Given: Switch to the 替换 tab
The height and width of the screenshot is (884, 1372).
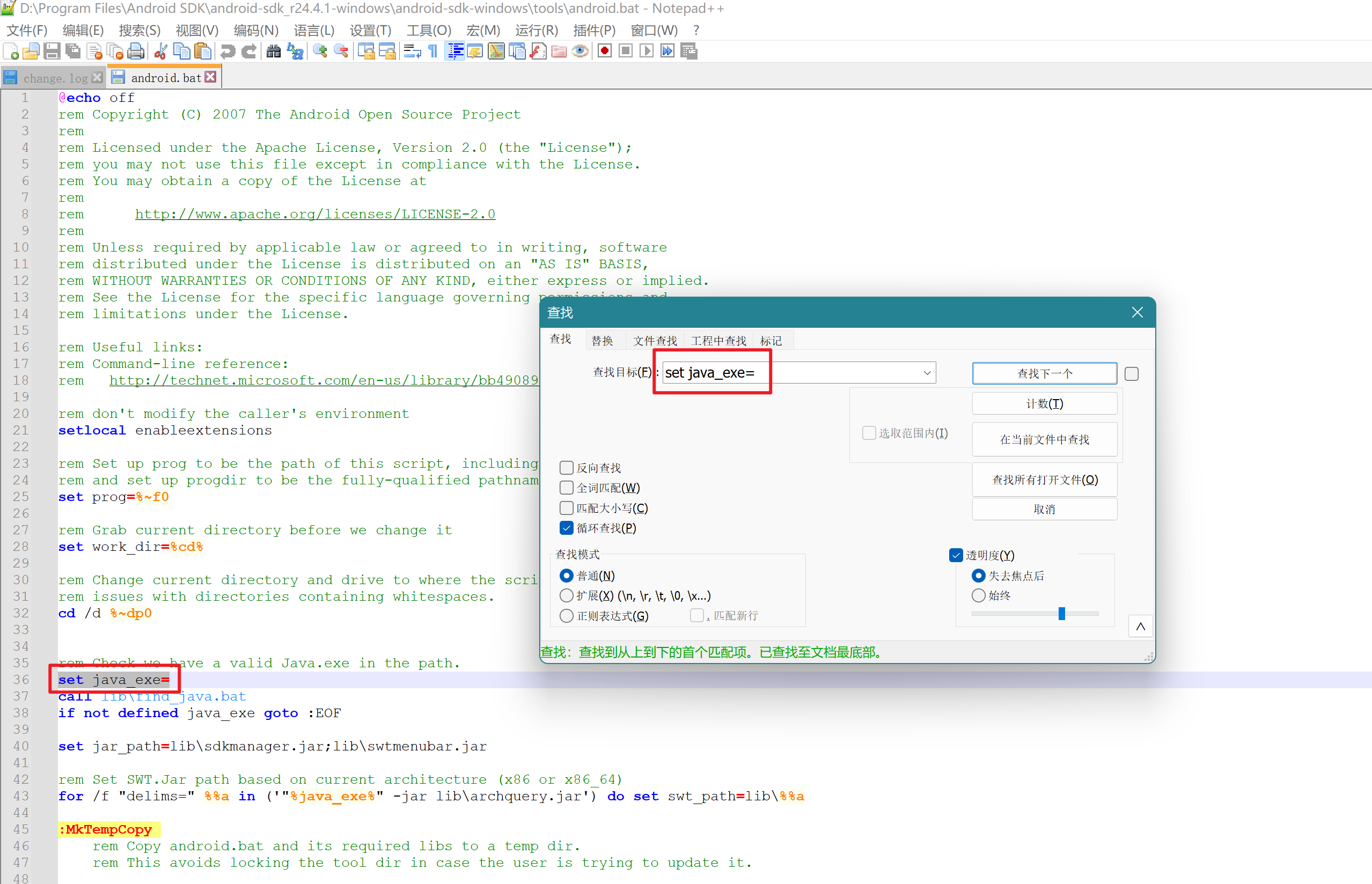Looking at the screenshot, I should coord(602,341).
